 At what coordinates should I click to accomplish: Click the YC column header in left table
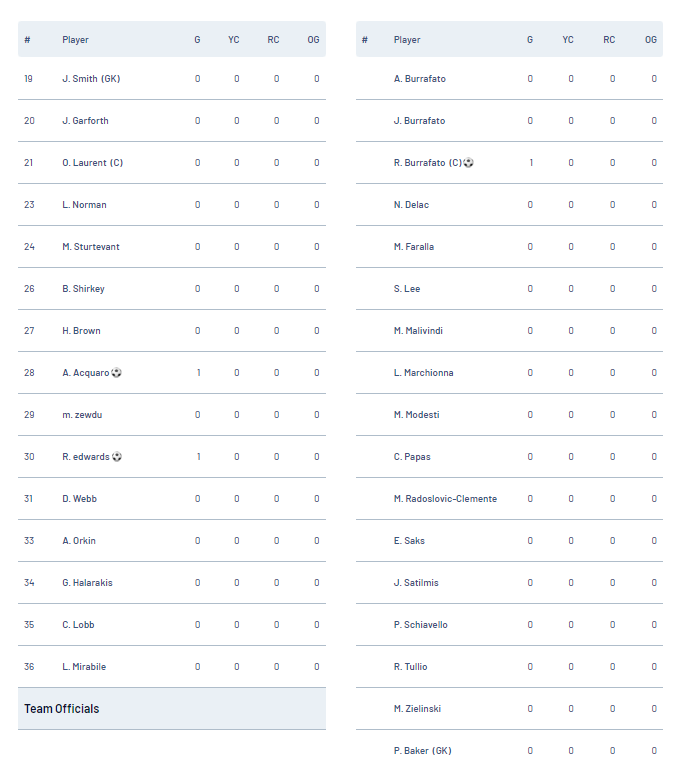[x=234, y=40]
